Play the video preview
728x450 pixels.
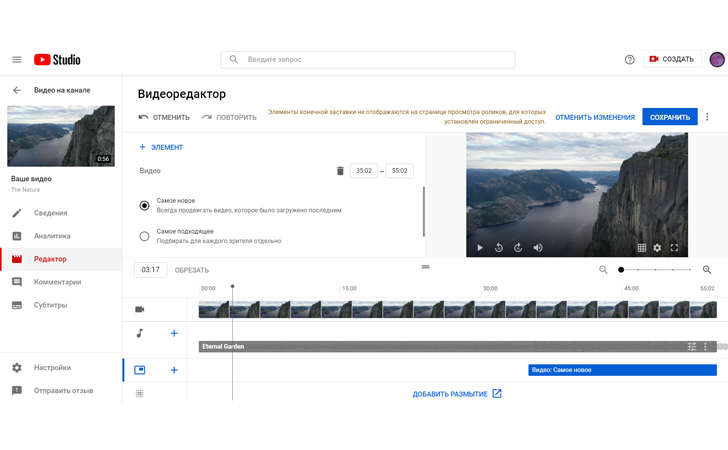pyautogui.click(x=480, y=248)
